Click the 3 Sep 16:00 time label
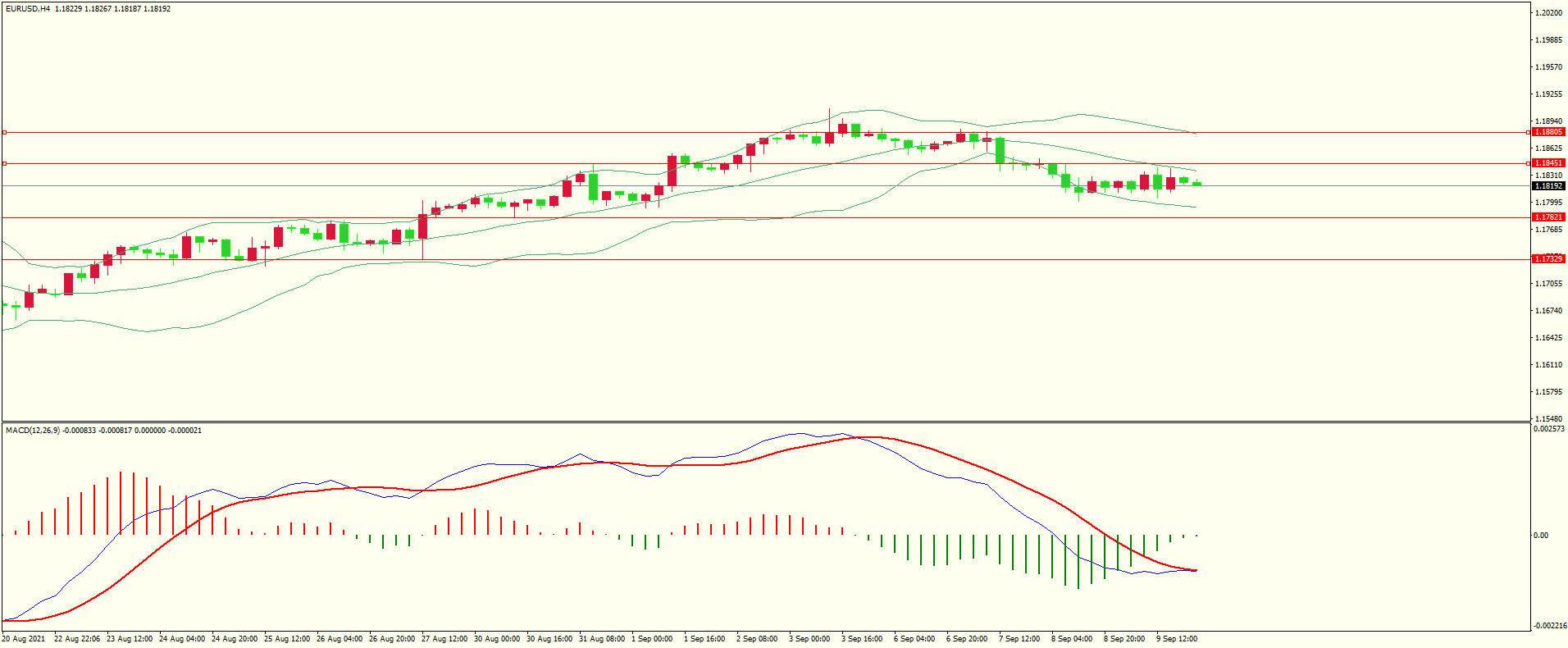Image resolution: width=1568 pixels, height=648 pixels. (x=862, y=639)
